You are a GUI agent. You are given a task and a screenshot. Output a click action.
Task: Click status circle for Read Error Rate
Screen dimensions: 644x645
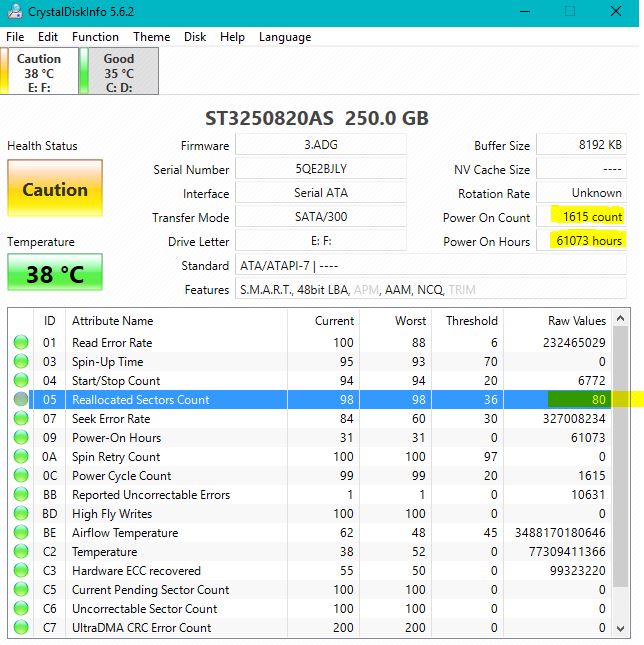point(21,342)
